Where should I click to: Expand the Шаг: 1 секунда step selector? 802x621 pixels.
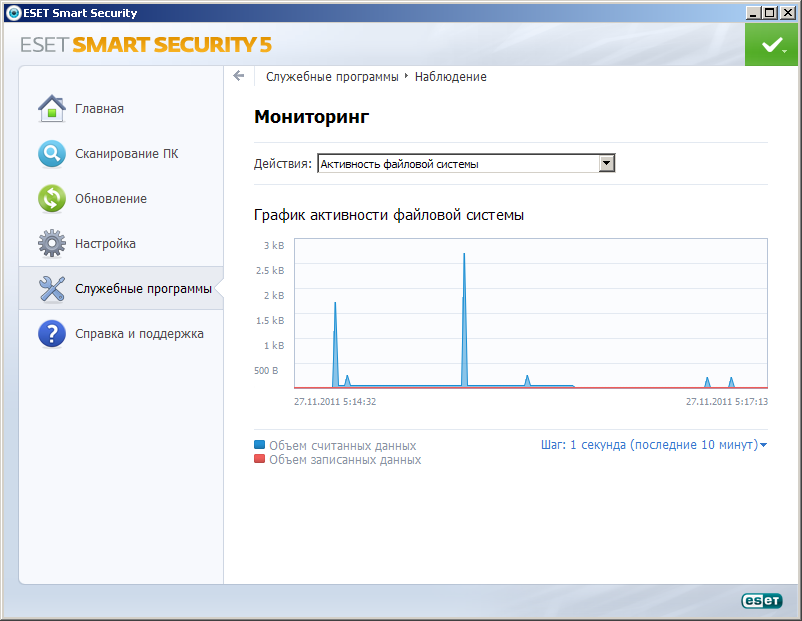[654, 445]
